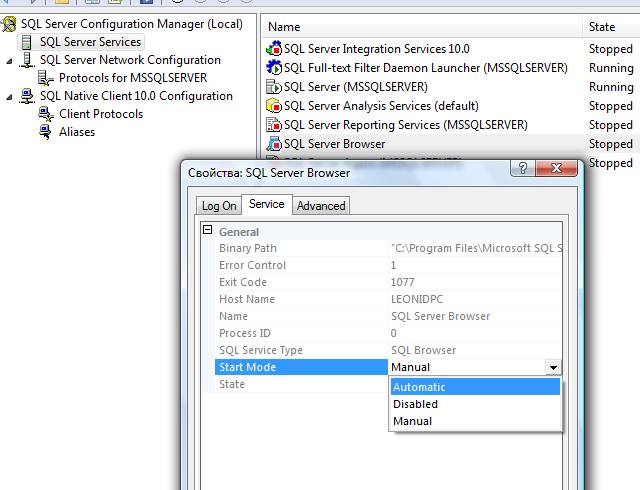Choose Automatic start mode option
Screen dimensions: 640x490
[476, 387]
